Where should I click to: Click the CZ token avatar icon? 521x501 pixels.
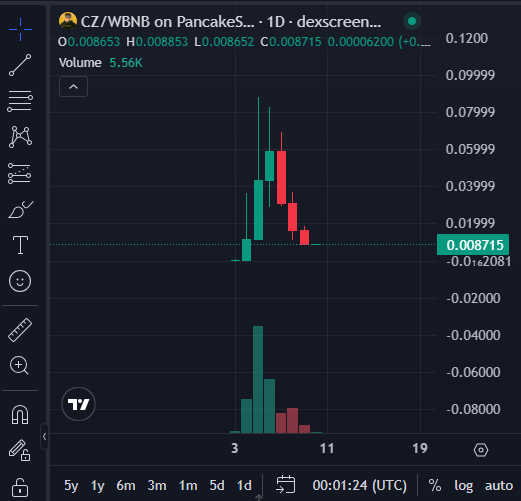pyautogui.click(x=68, y=21)
